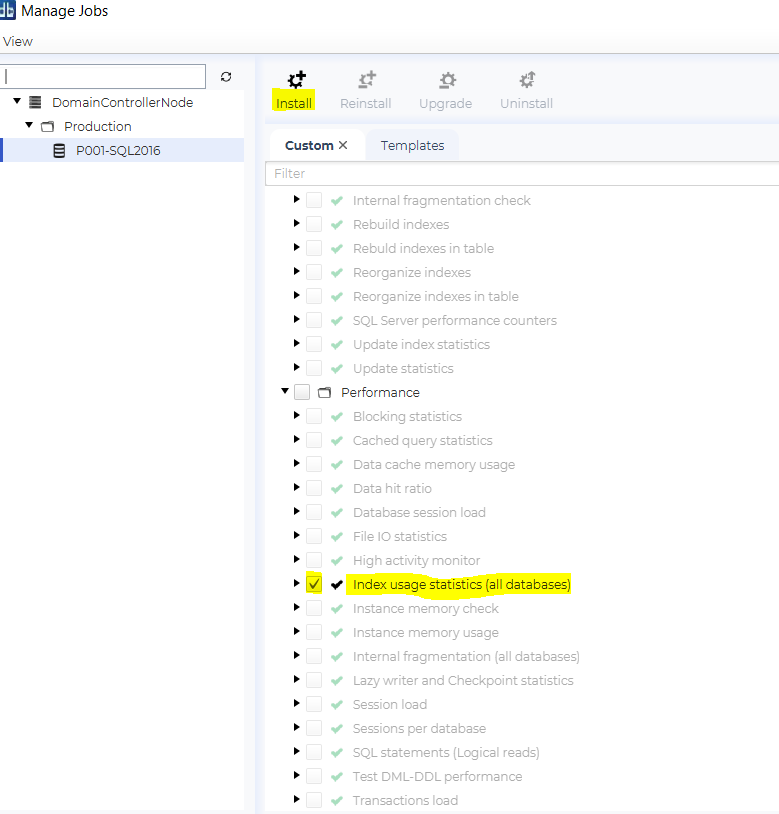
Task: Select P001-SQL2016 in the tree
Action: 118,151
